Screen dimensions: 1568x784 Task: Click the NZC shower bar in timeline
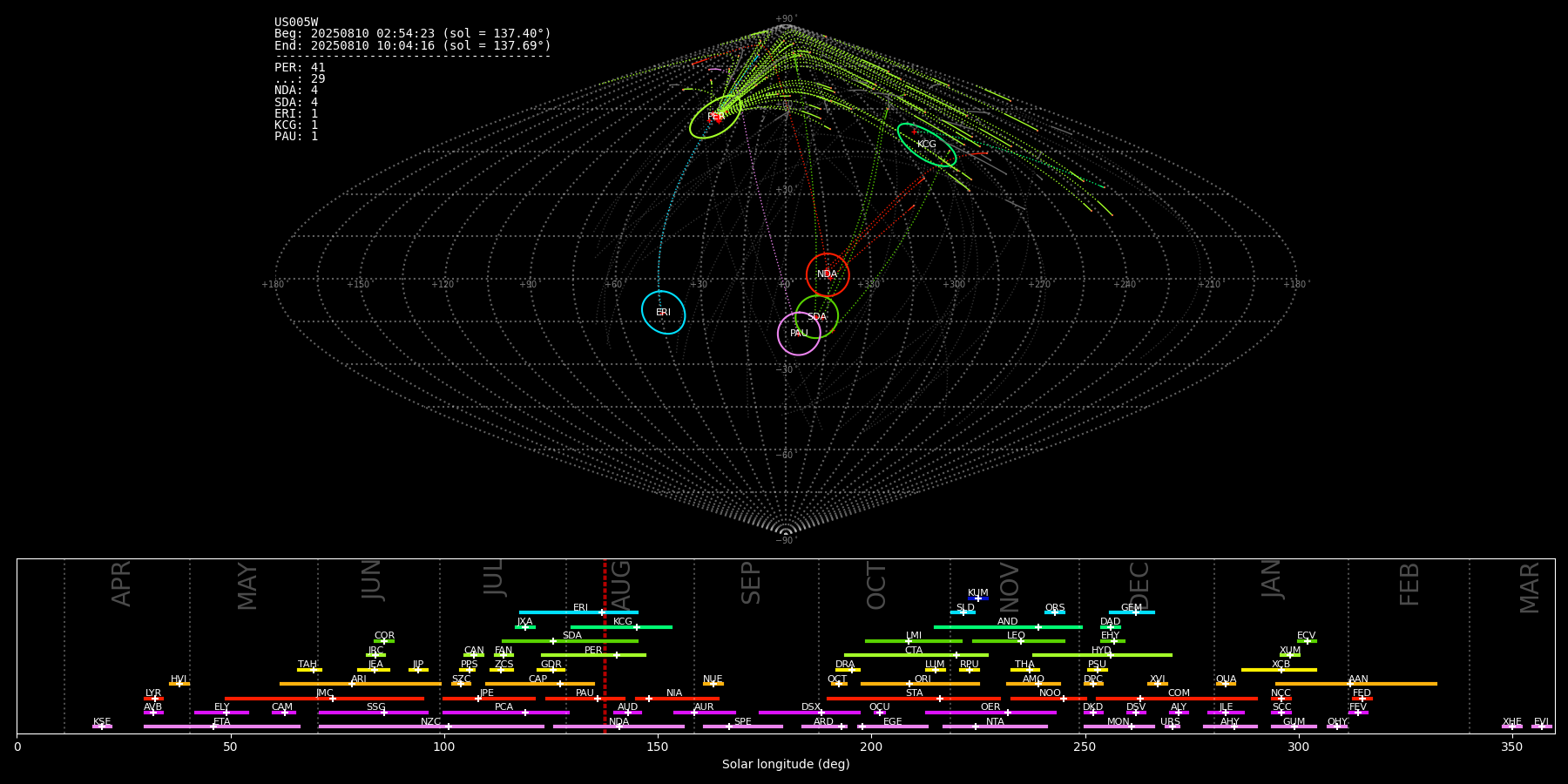tap(431, 727)
